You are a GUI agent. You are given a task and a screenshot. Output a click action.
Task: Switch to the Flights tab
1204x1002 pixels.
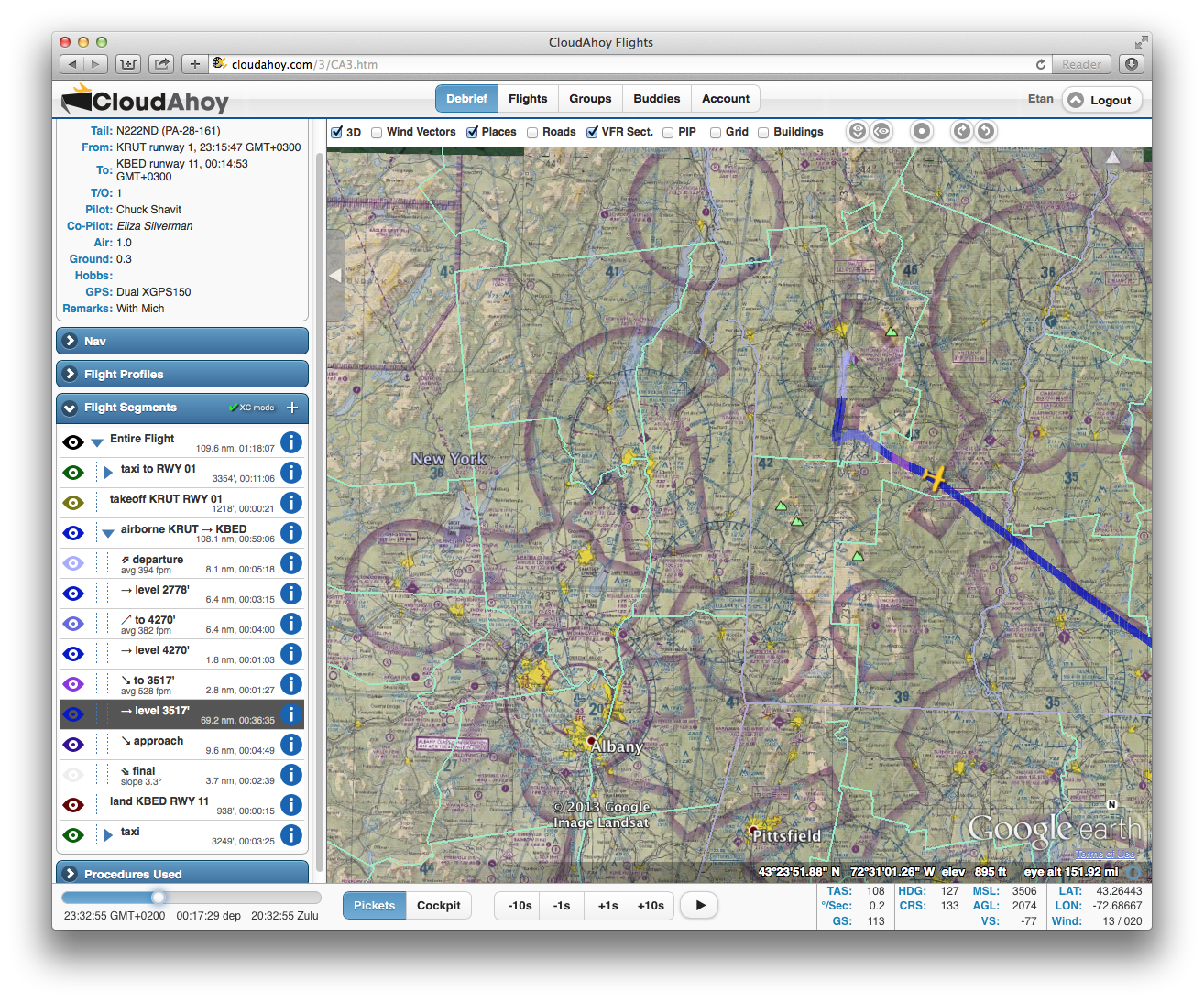528,99
